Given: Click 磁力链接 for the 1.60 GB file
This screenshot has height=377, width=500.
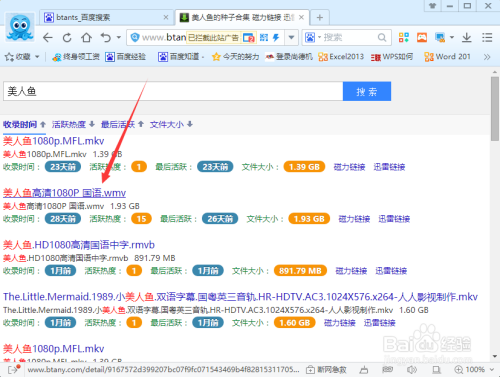Looking at the screenshot, I should tap(340, 323).
